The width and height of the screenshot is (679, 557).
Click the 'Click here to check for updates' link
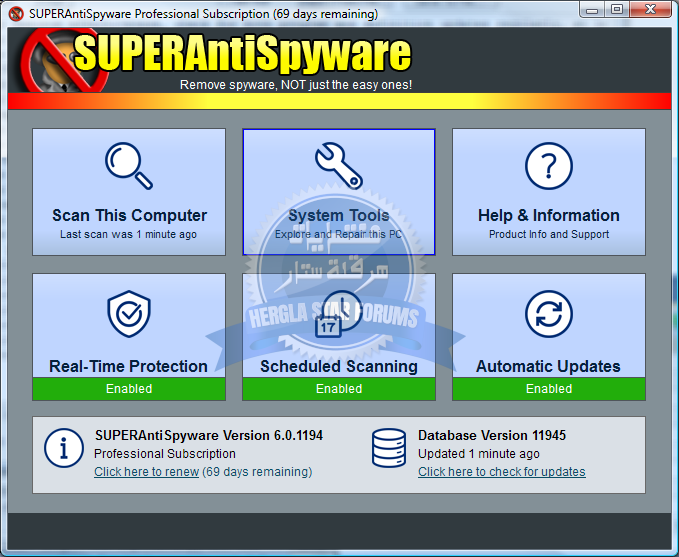pos(501,472)
